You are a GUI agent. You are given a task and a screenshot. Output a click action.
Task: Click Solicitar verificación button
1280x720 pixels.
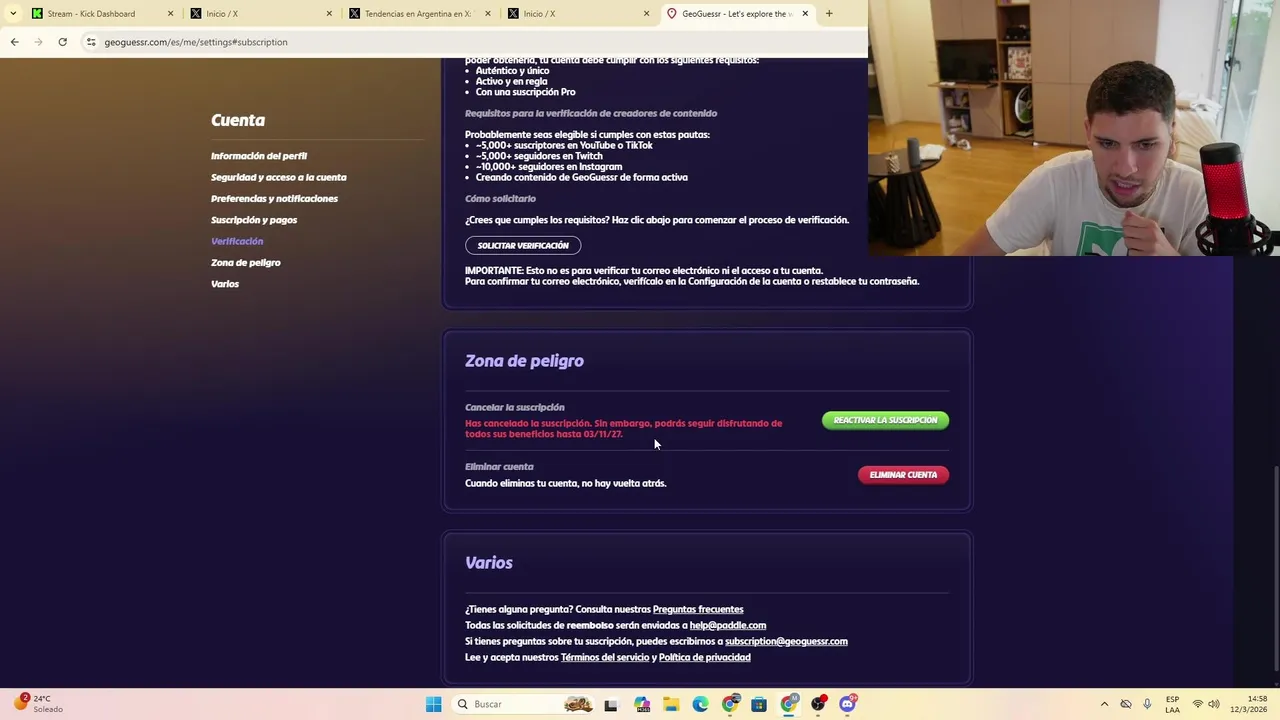point(523,246)
